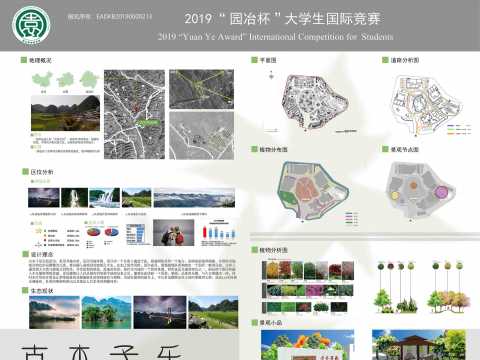Viewport: 480px width, 360px height.
Task: Click the green location label on satellite map
Action: tap(148, 123)
